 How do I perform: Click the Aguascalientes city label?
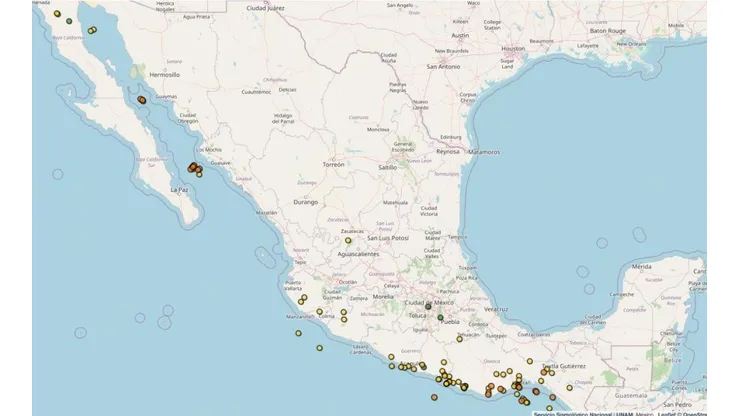(358, 254)
